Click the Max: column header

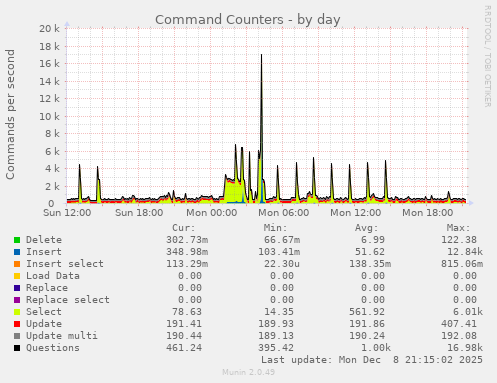pos(458,228)
